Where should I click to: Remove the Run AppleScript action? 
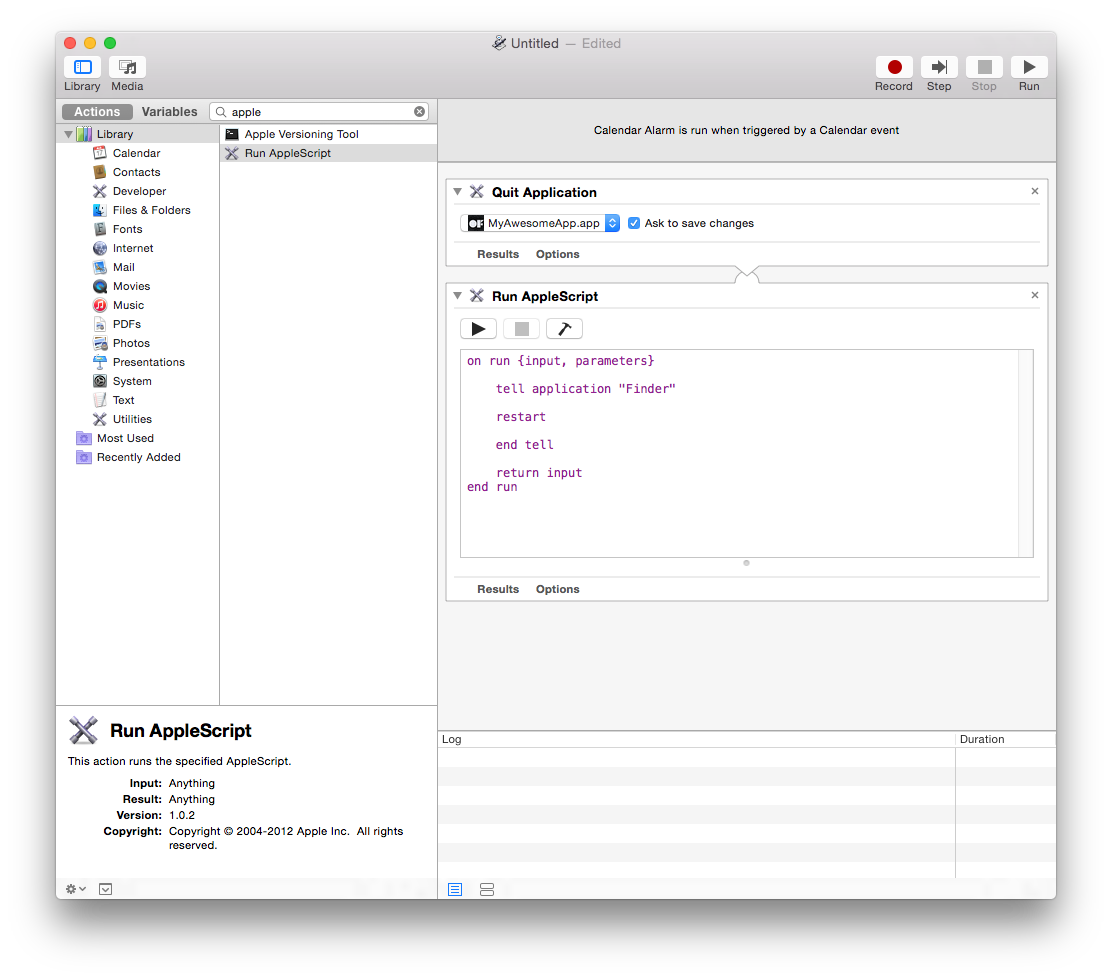click(x=1035, y=295)
